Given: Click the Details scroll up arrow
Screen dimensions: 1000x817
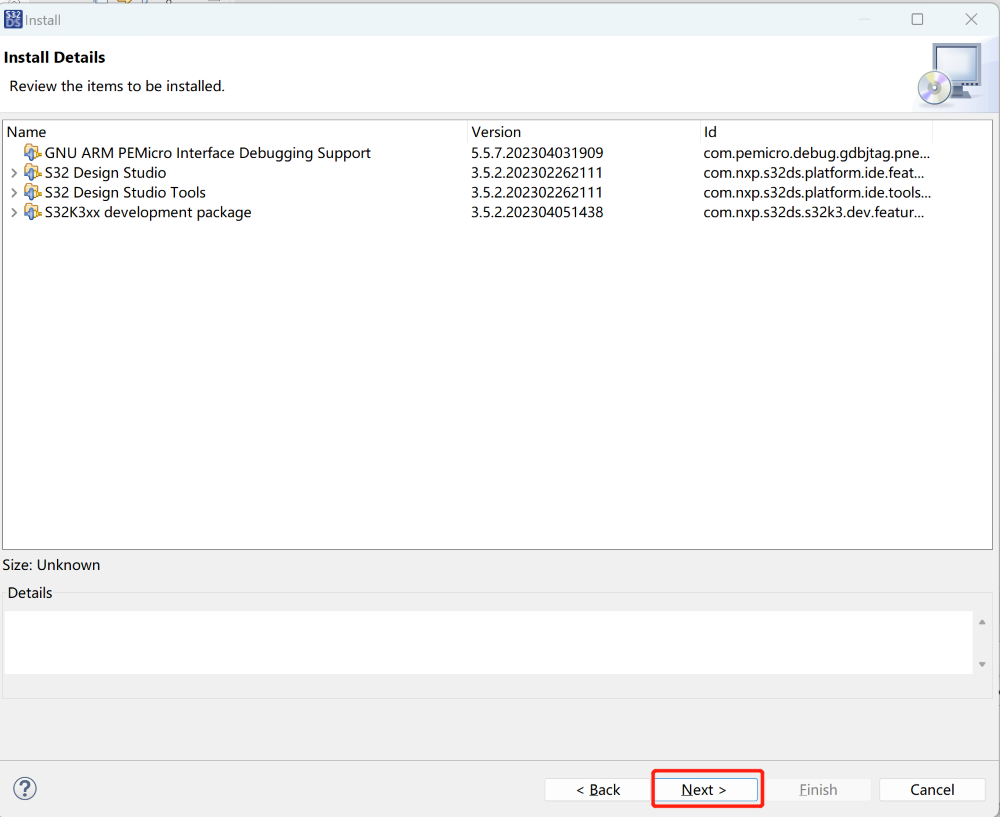Looking at the screenshot, I should 982,622.
